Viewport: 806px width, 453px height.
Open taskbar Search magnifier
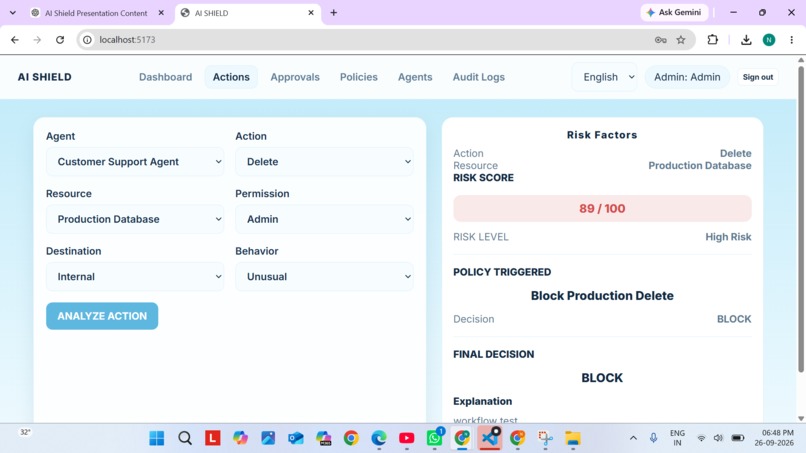coord(185,438)
